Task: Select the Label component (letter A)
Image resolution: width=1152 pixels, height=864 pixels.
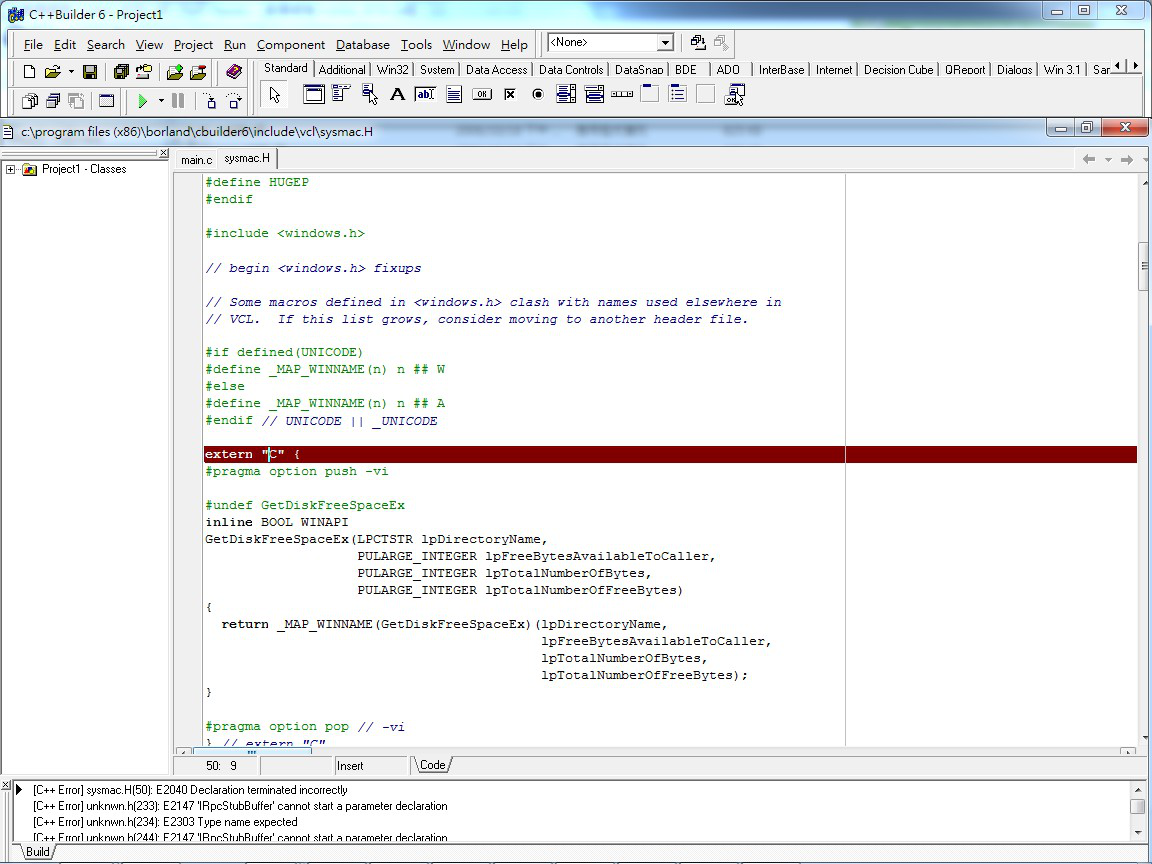Action: (x=397, y=95)
